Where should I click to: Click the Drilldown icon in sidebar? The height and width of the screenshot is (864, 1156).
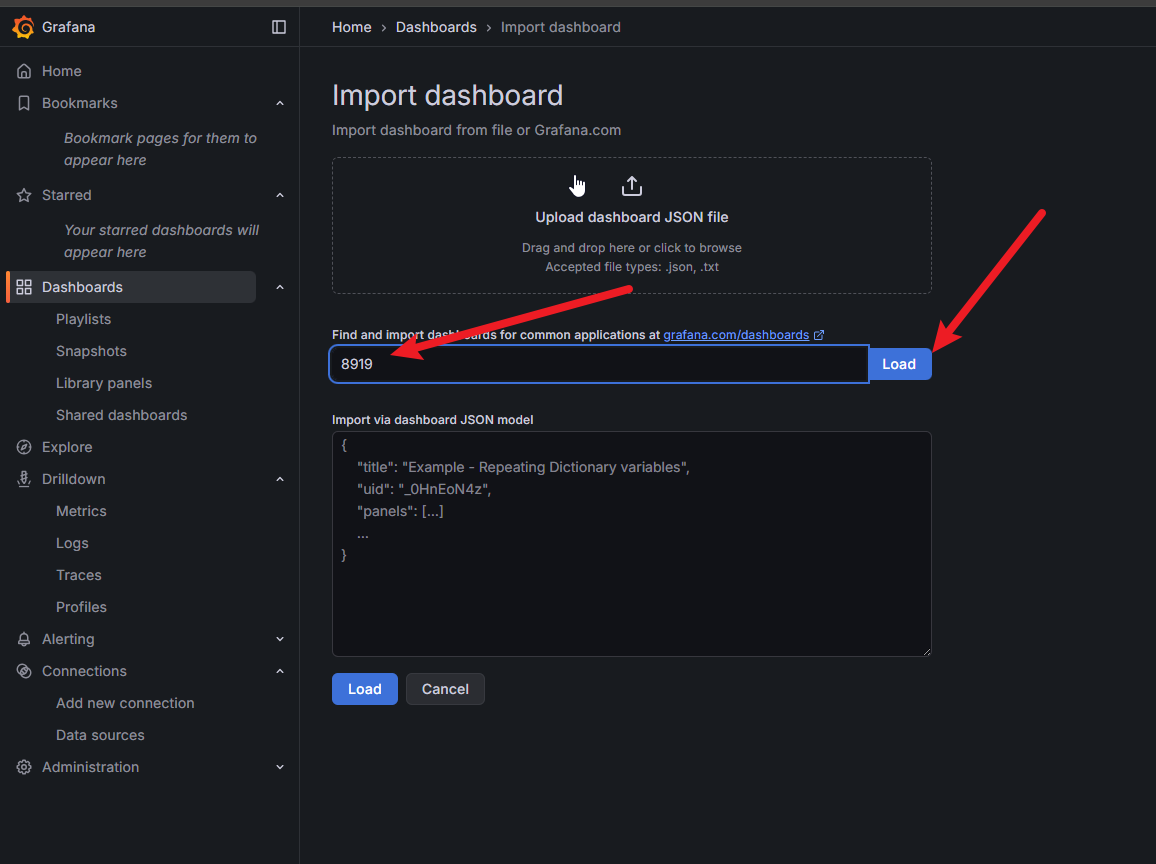pyautogui.click(x=24, y=479)
